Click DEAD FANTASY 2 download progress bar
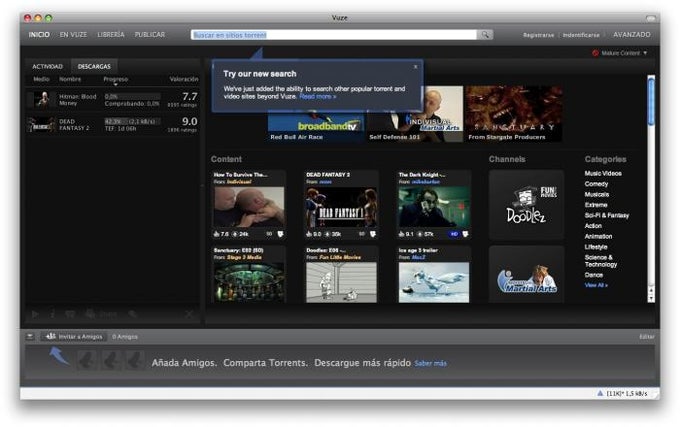Screen dimensions: 680x427 (x=132, y=121)
